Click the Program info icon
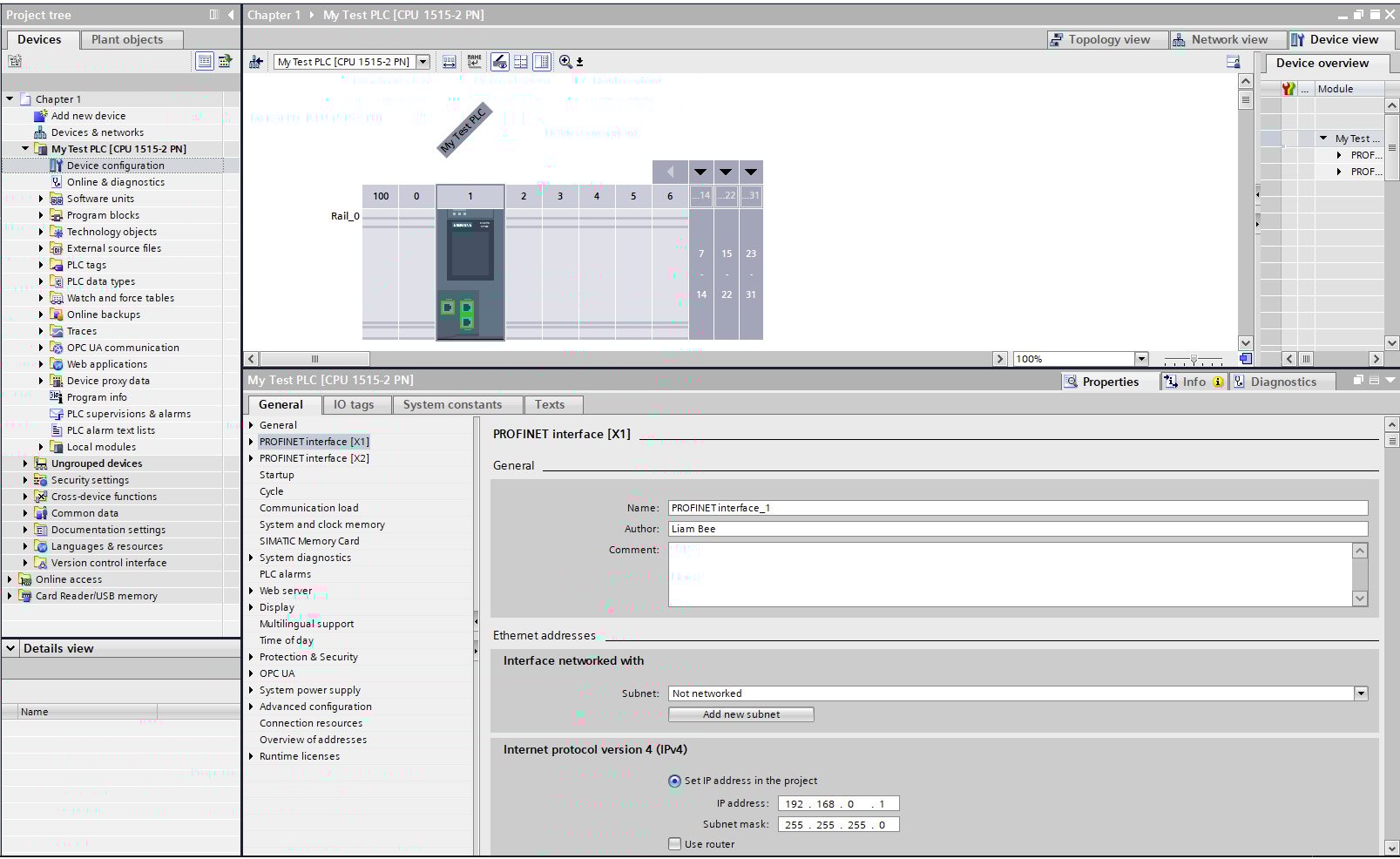 pos(57,397)
